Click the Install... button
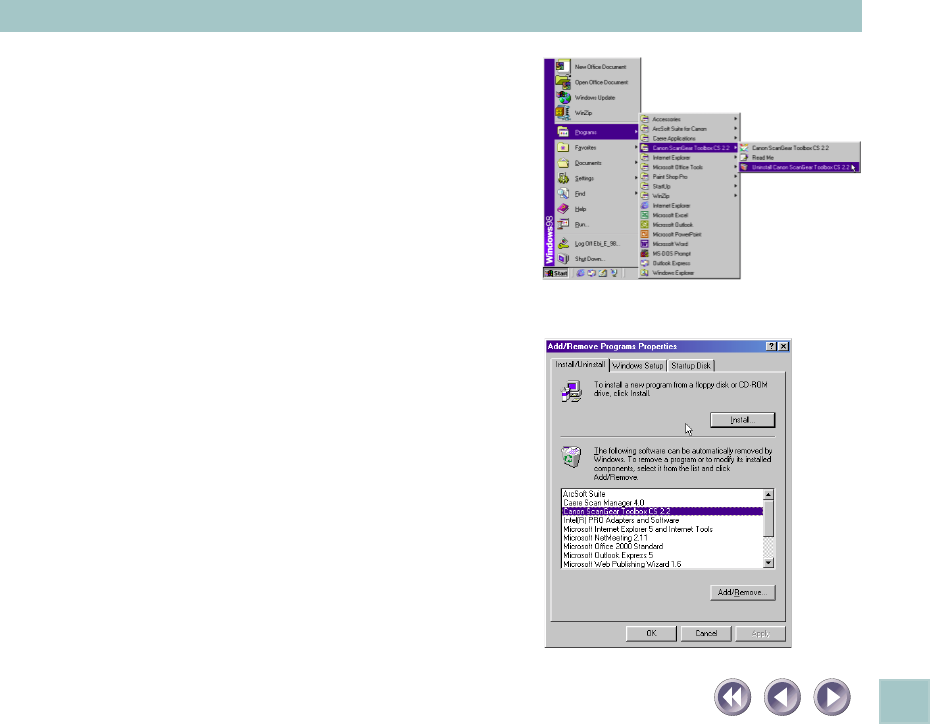The width and height of the screenshot is (930, 724). click(x=743, y=420)
